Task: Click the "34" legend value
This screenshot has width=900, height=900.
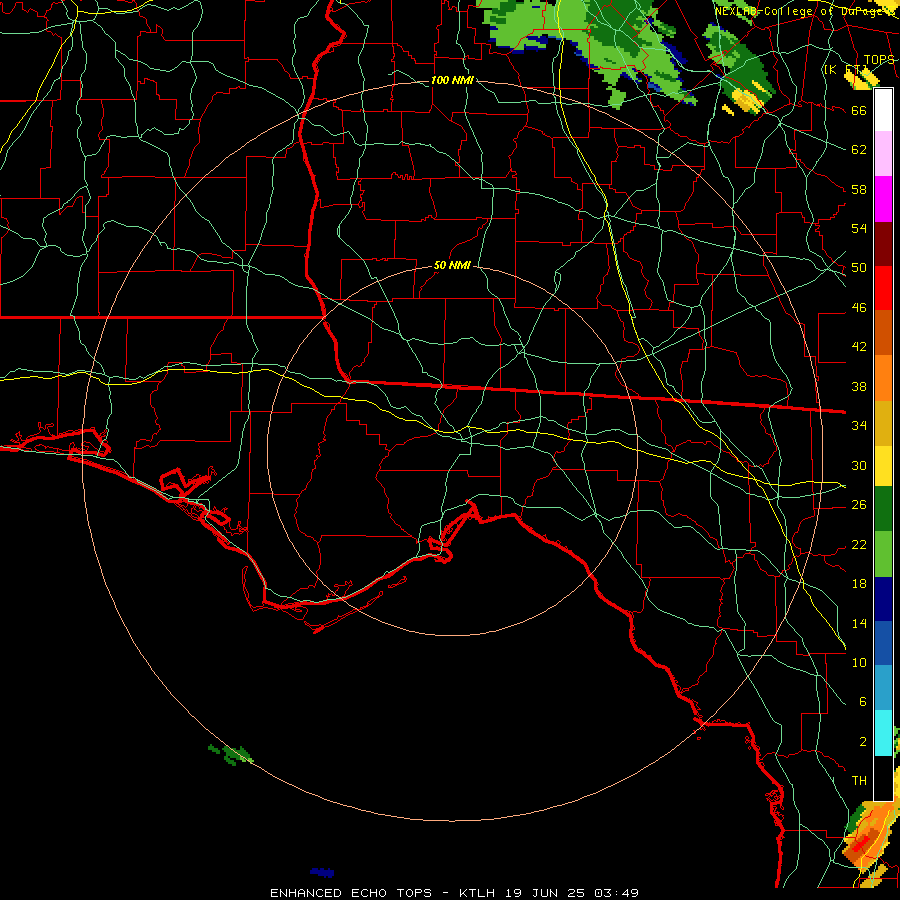Action: (859, 426)
